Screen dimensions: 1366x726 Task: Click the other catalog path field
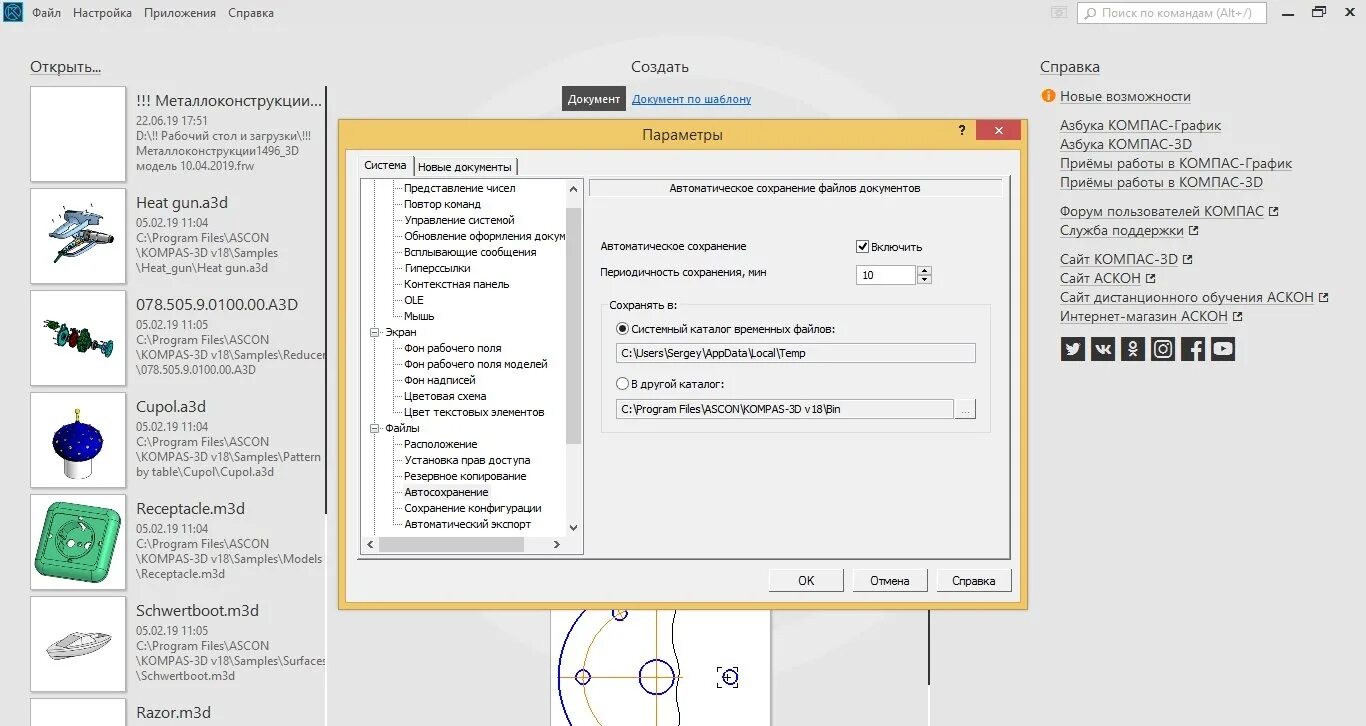[x=785, y=409]
